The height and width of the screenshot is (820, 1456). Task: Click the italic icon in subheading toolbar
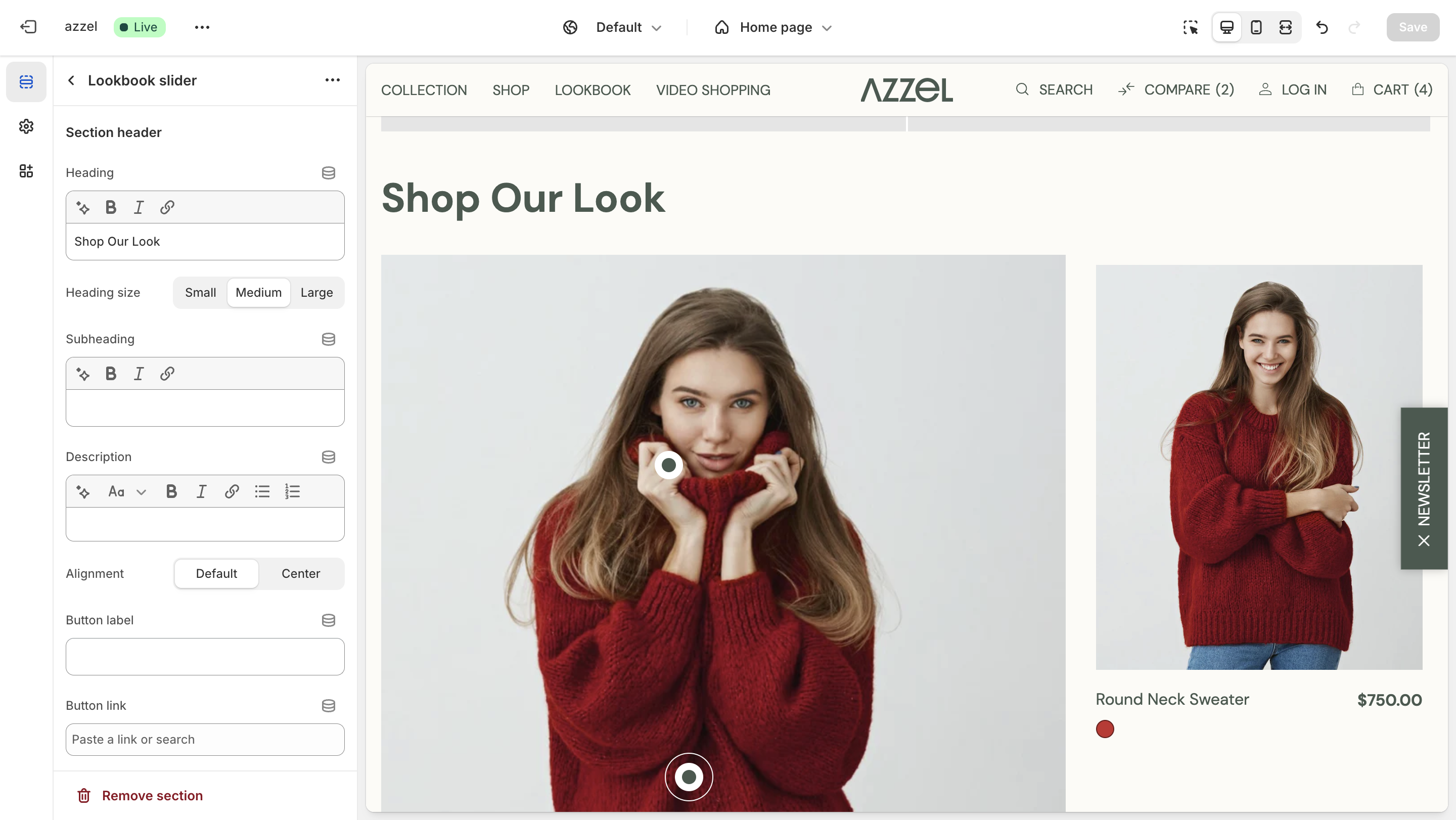pyautogui.click(x=139, y=374)
